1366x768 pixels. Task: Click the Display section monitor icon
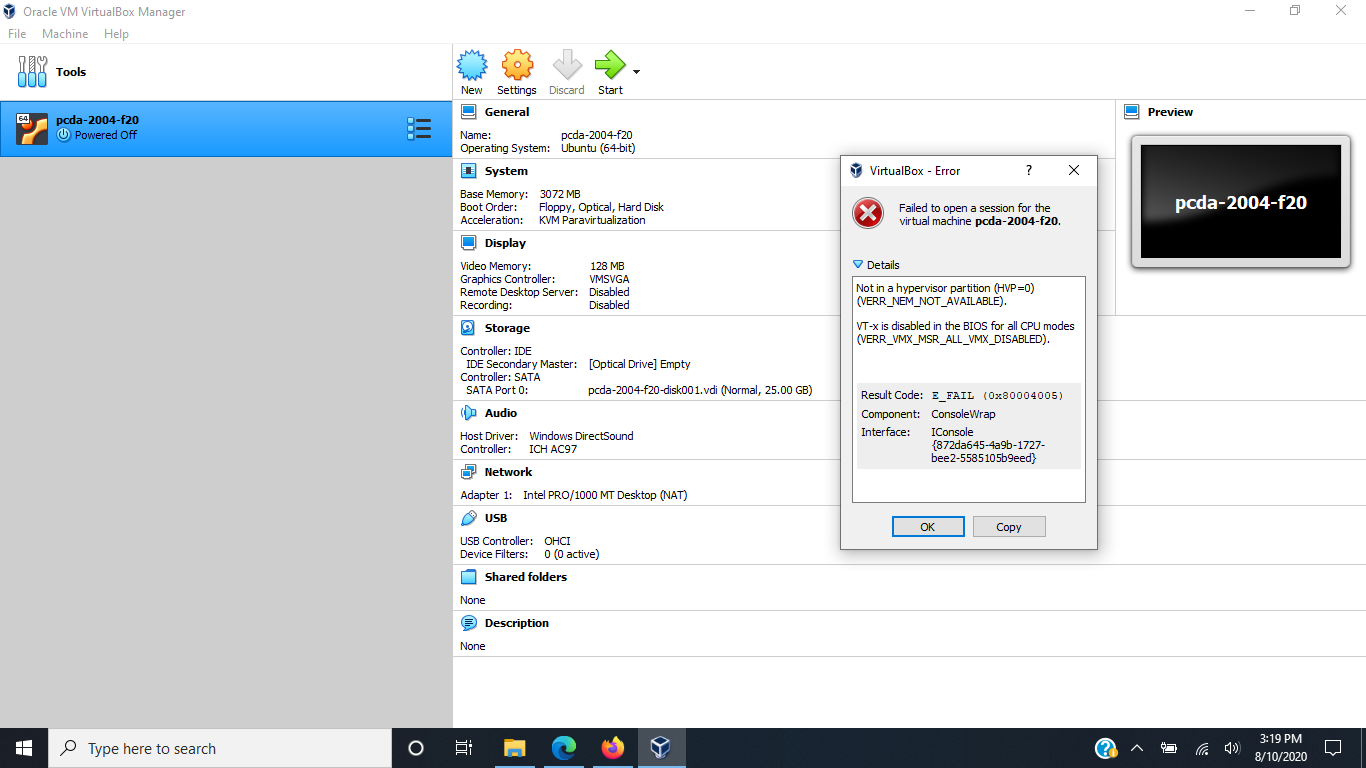point(468,243)
